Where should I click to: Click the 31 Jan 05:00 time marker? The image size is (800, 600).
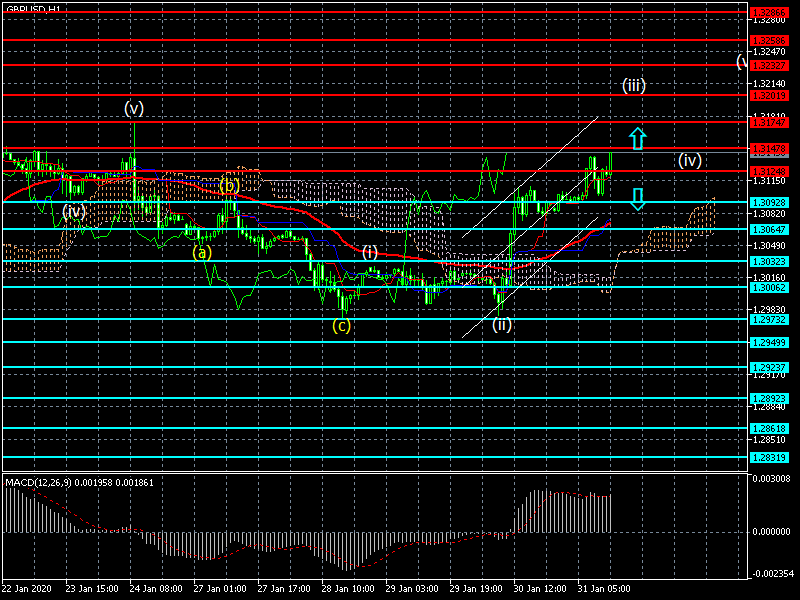tap(604, 588)
